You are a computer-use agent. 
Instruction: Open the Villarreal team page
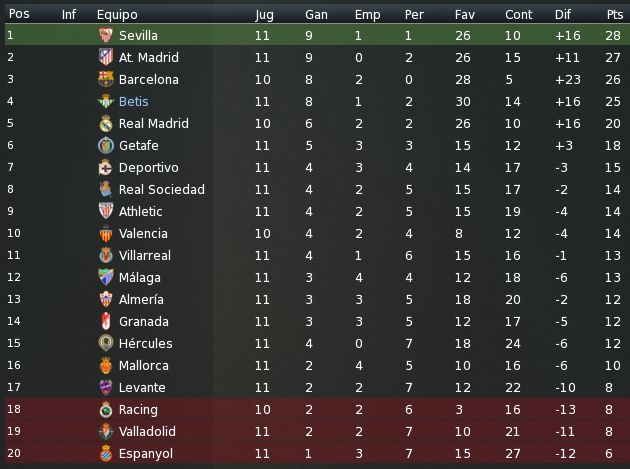[145, 255]
